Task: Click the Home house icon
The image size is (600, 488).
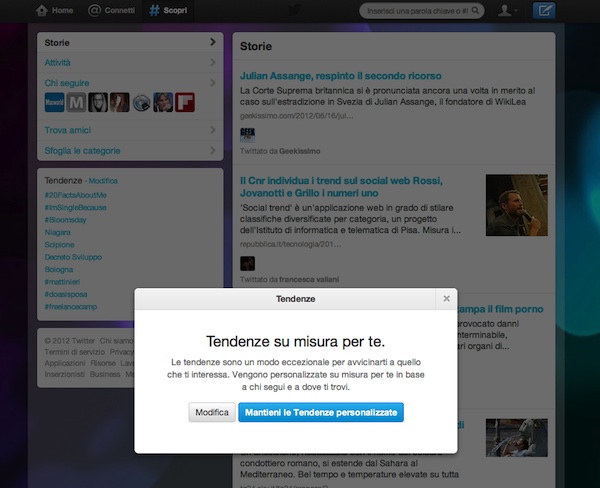Action: [41, 10]
